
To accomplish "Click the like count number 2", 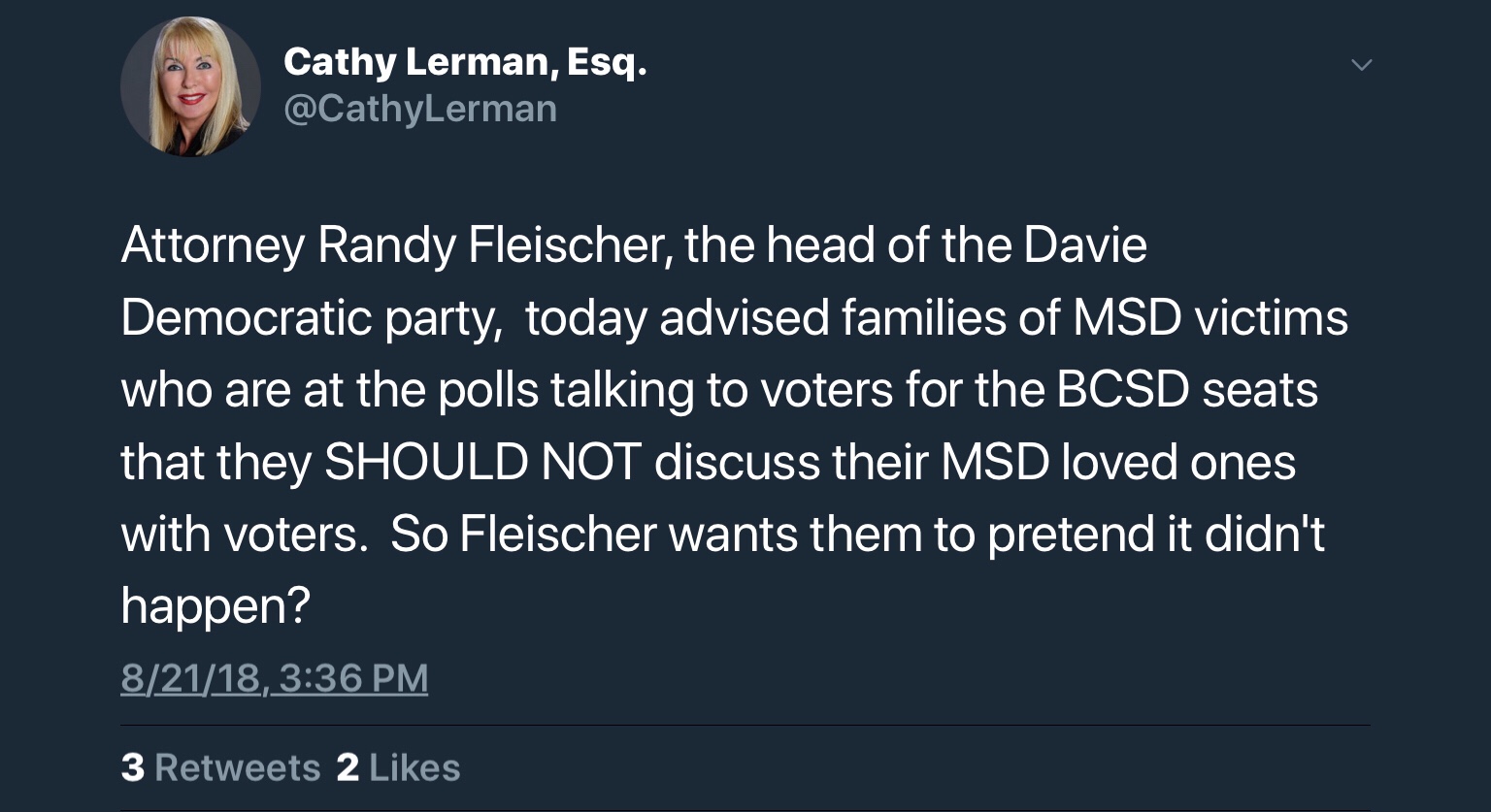I will pos(348,766).
